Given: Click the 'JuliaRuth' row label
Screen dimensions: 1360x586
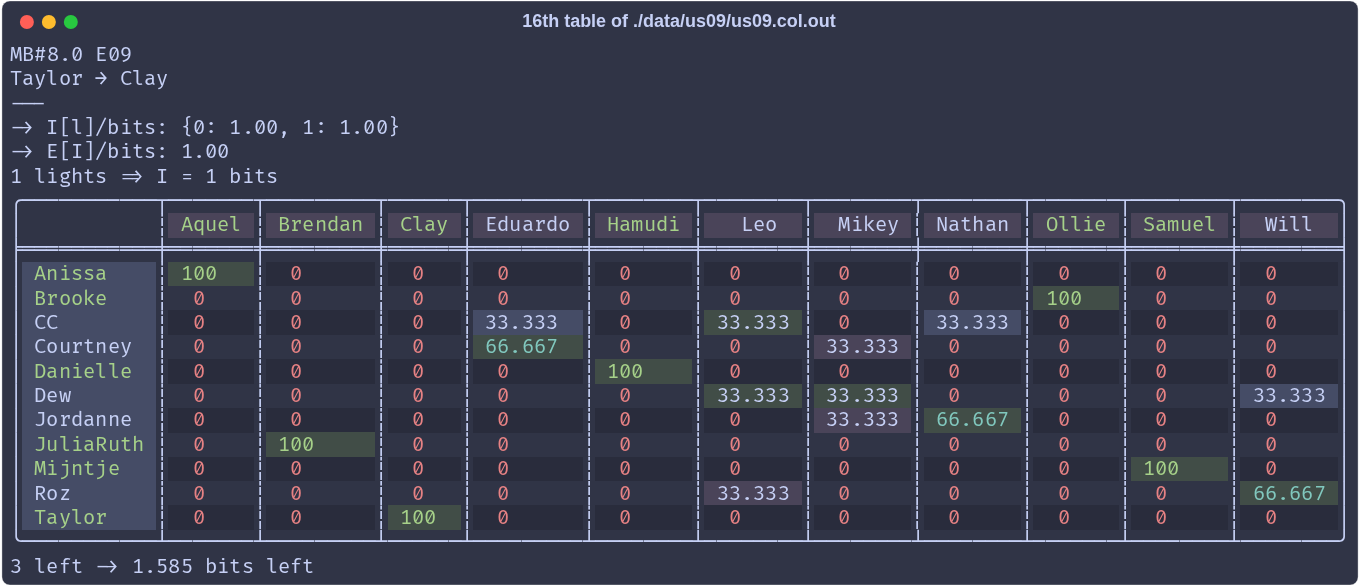Looking at the screenshot, I should 89,444.
